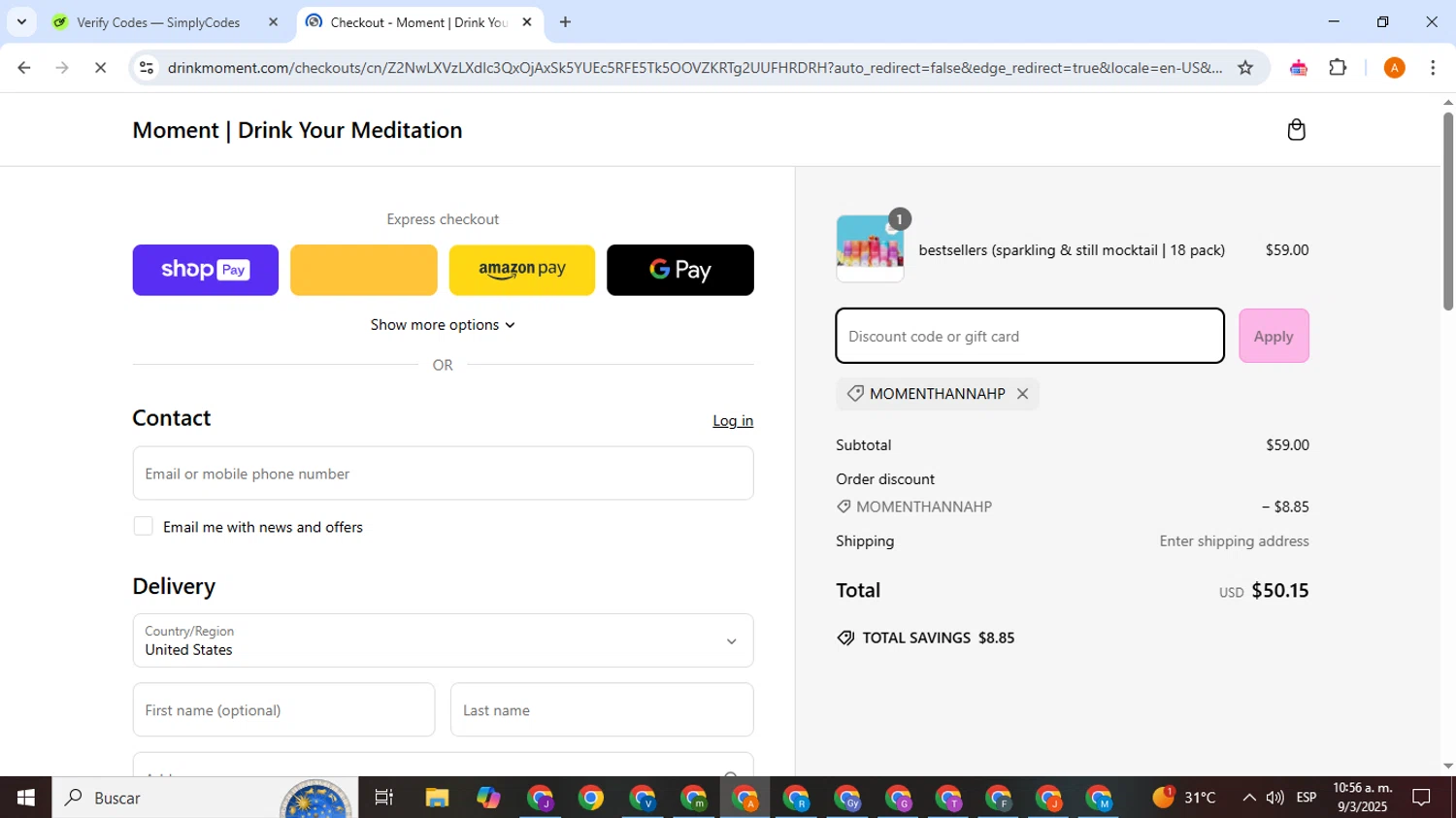Click the Moment Drink Your Meditation title
This screenshot has width=1456, height=818.
pos(297,130)
